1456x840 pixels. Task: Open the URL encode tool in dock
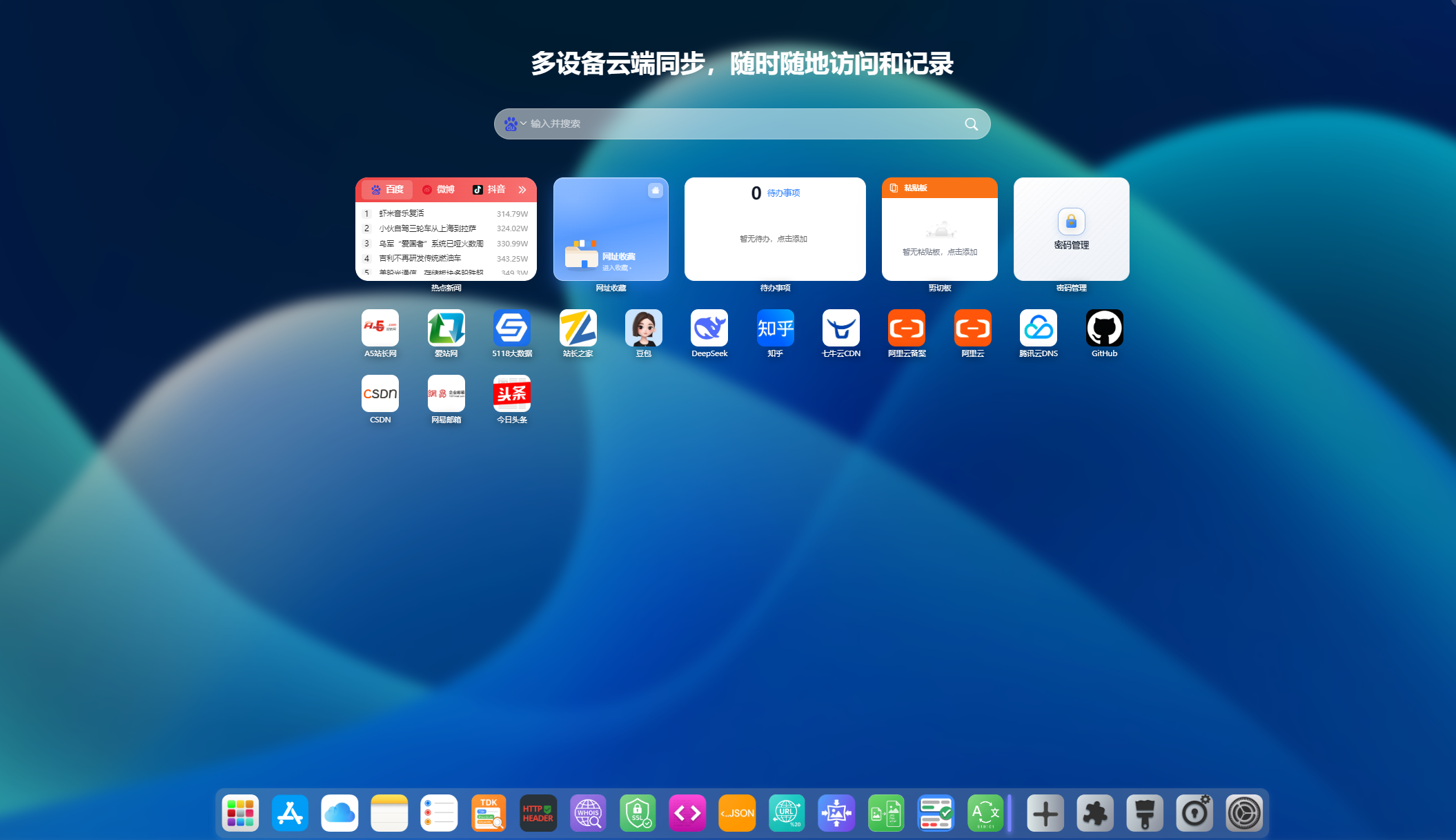[787, 813]
